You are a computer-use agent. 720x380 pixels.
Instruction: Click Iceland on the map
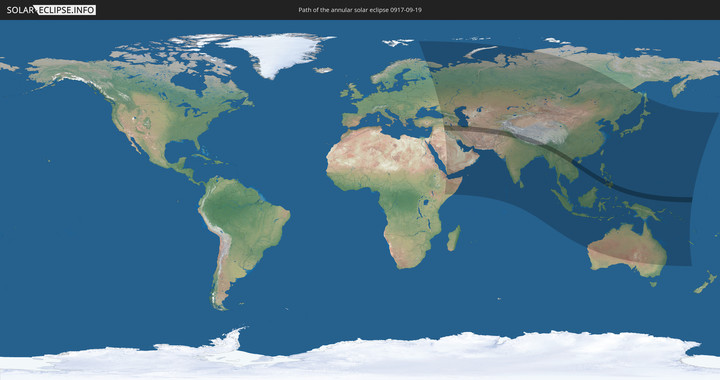point(323,70)
